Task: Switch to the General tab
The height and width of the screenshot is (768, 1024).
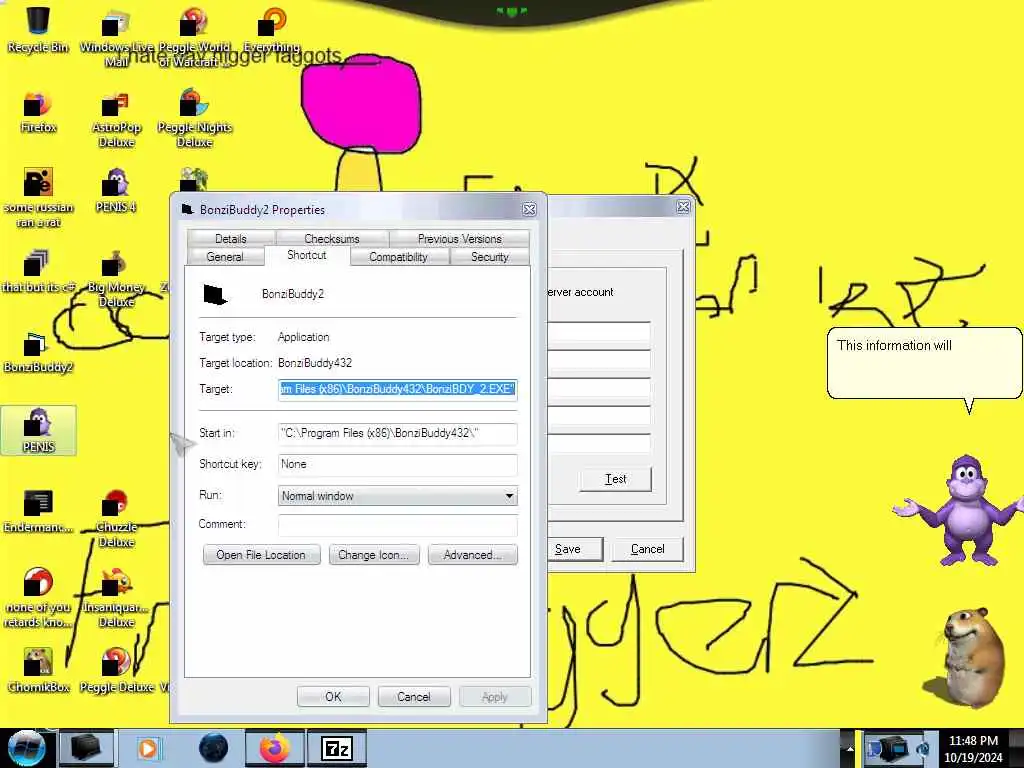Action: coord(225,257)
